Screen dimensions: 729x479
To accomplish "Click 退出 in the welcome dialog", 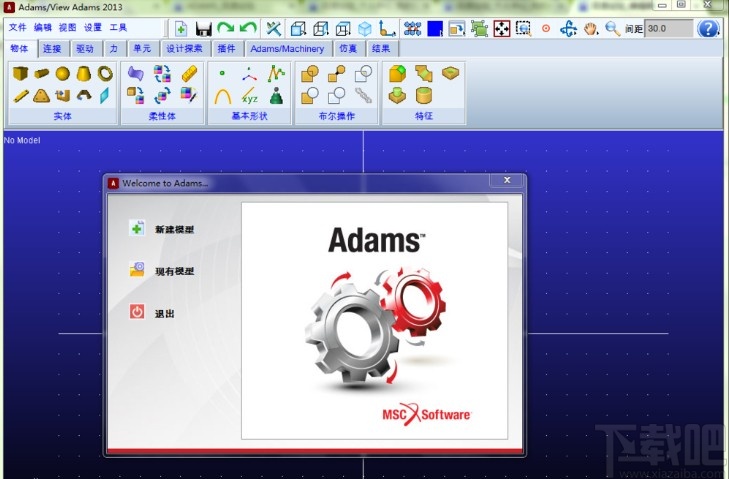I will point(164,313).
